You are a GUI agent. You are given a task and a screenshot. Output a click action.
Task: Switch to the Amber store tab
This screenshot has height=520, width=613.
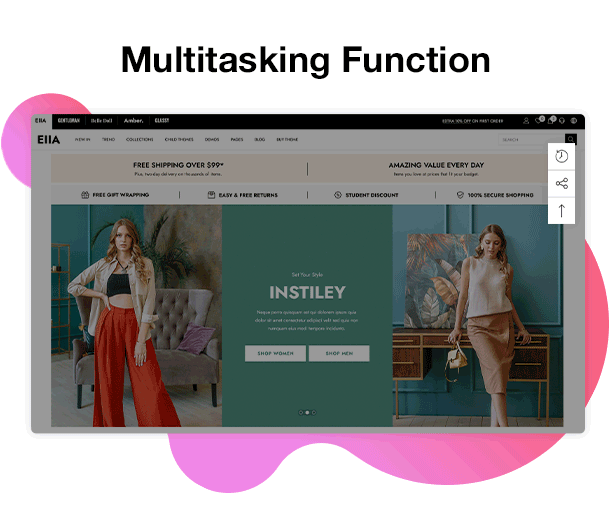133,121
